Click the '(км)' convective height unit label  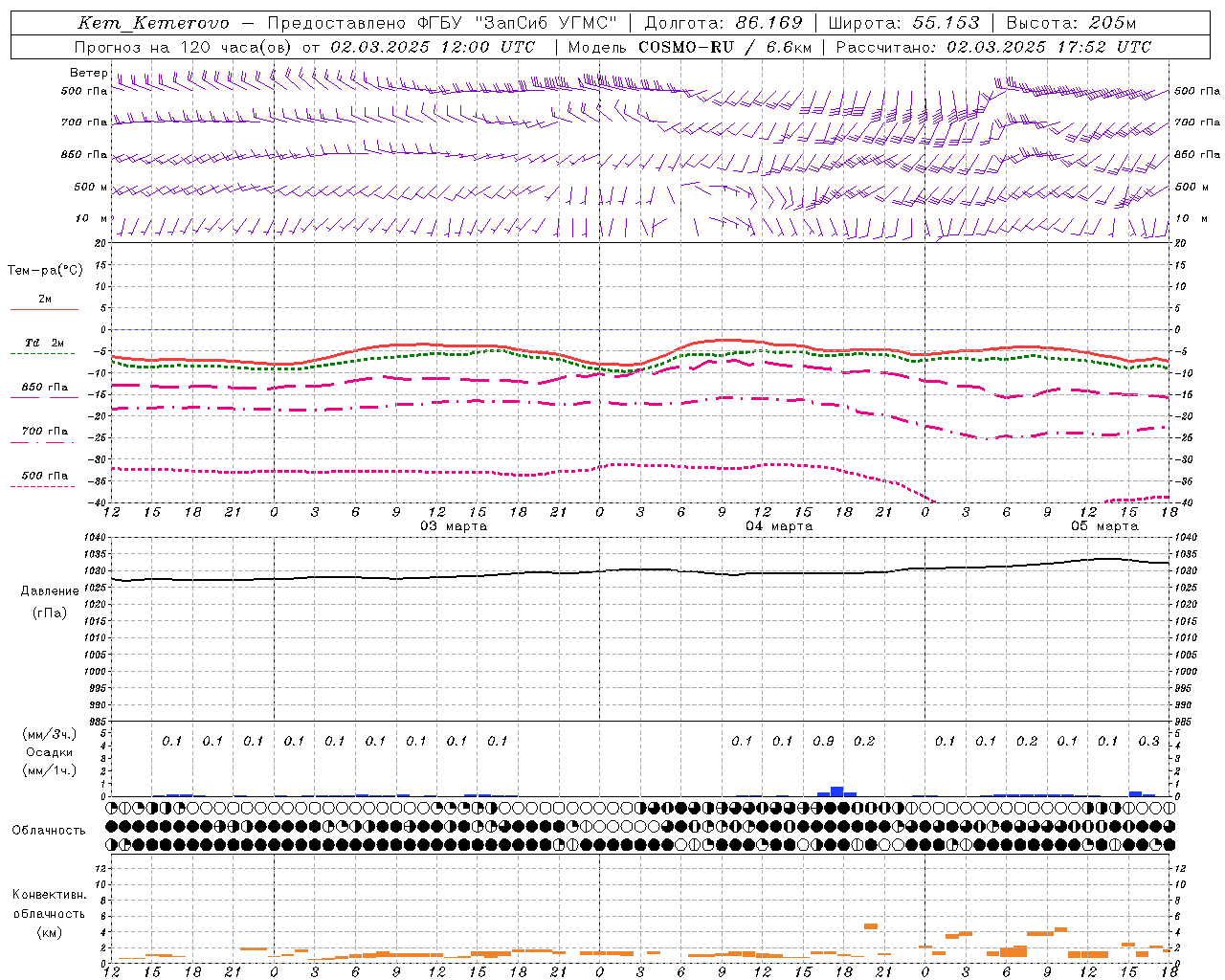pyautogui.click(x=50, y=932)
